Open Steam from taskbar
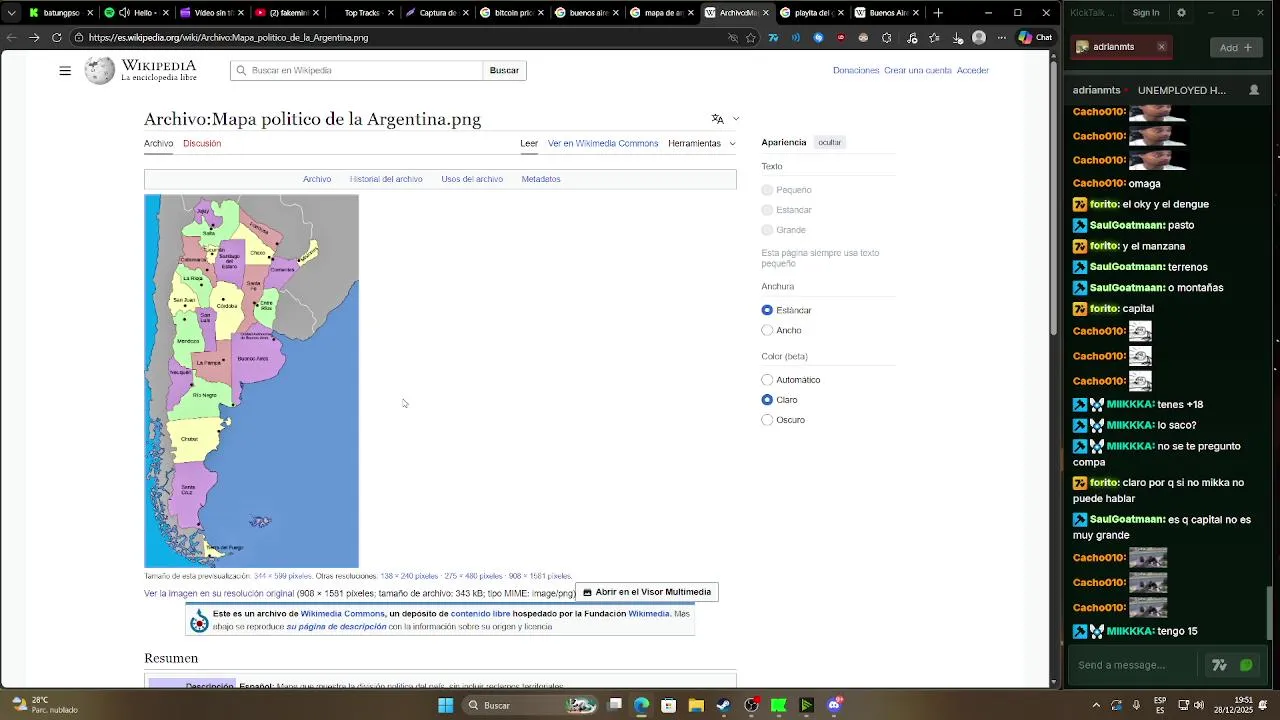1280x720 pixels. (723, 705)
